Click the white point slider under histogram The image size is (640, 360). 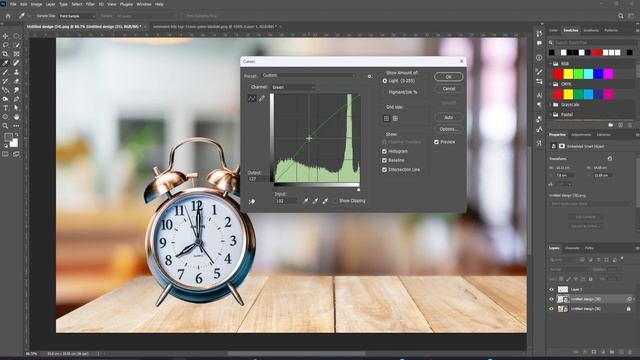pos(358,189)
